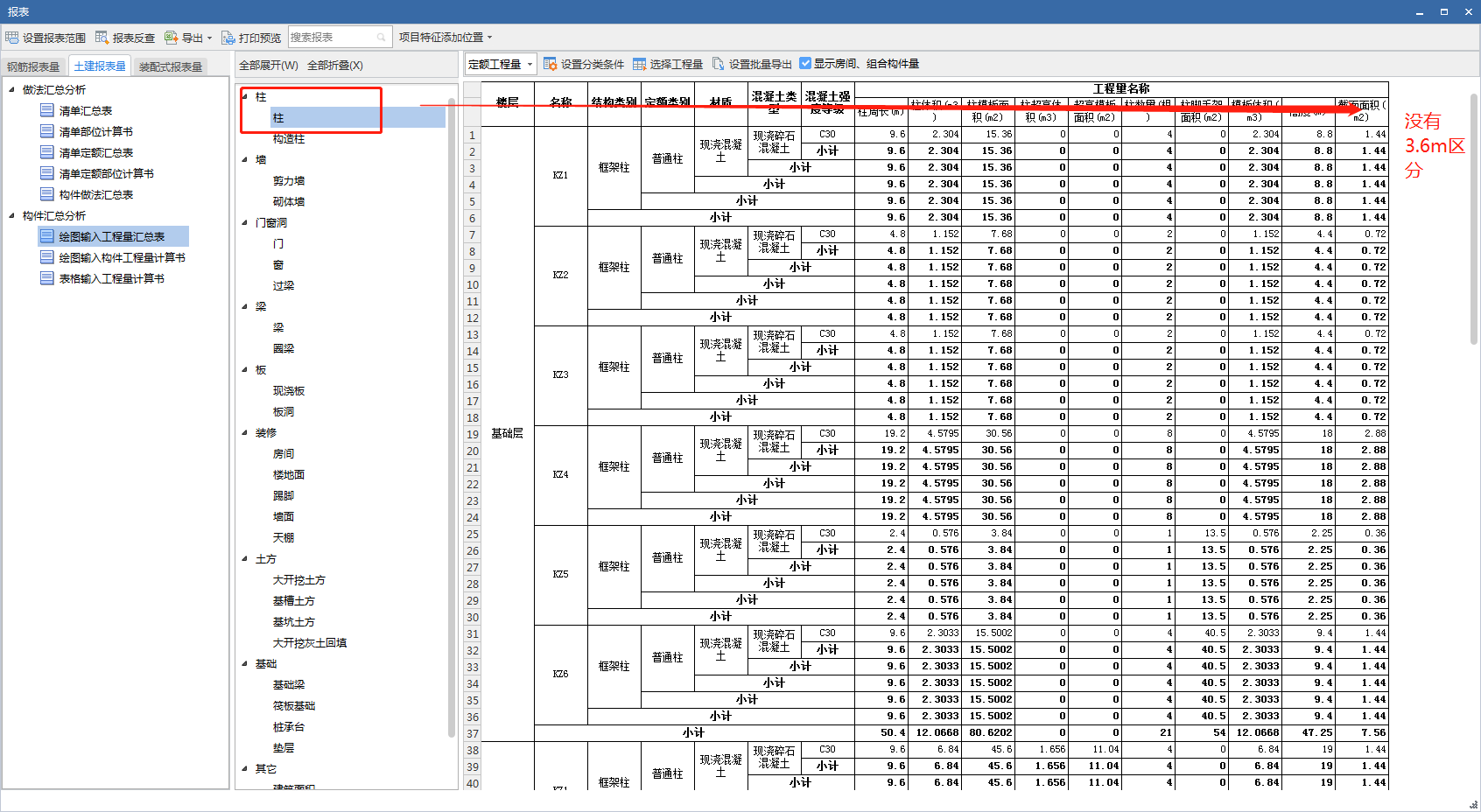The width and height of the screenshot is (1481, 812).
Task: Select 砌体墙 in component tree
Action: coord(289,202)
